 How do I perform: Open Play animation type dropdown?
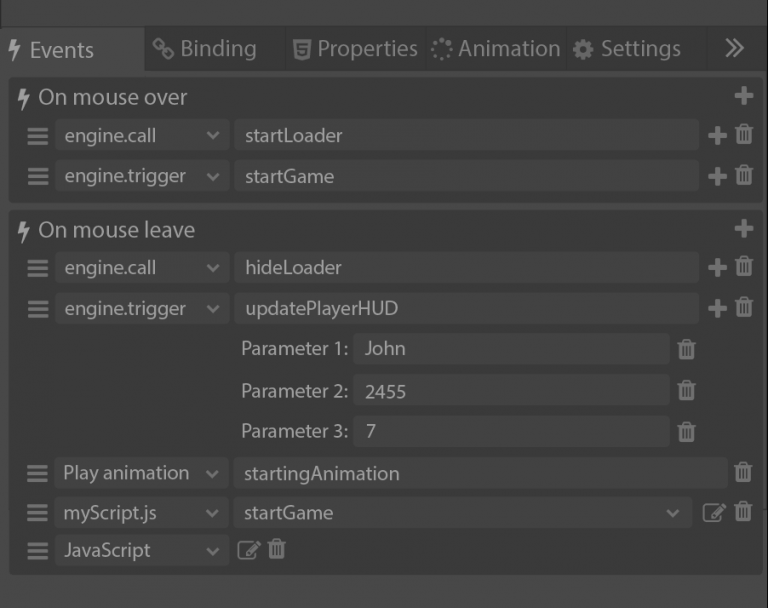(x=141, y=473)
